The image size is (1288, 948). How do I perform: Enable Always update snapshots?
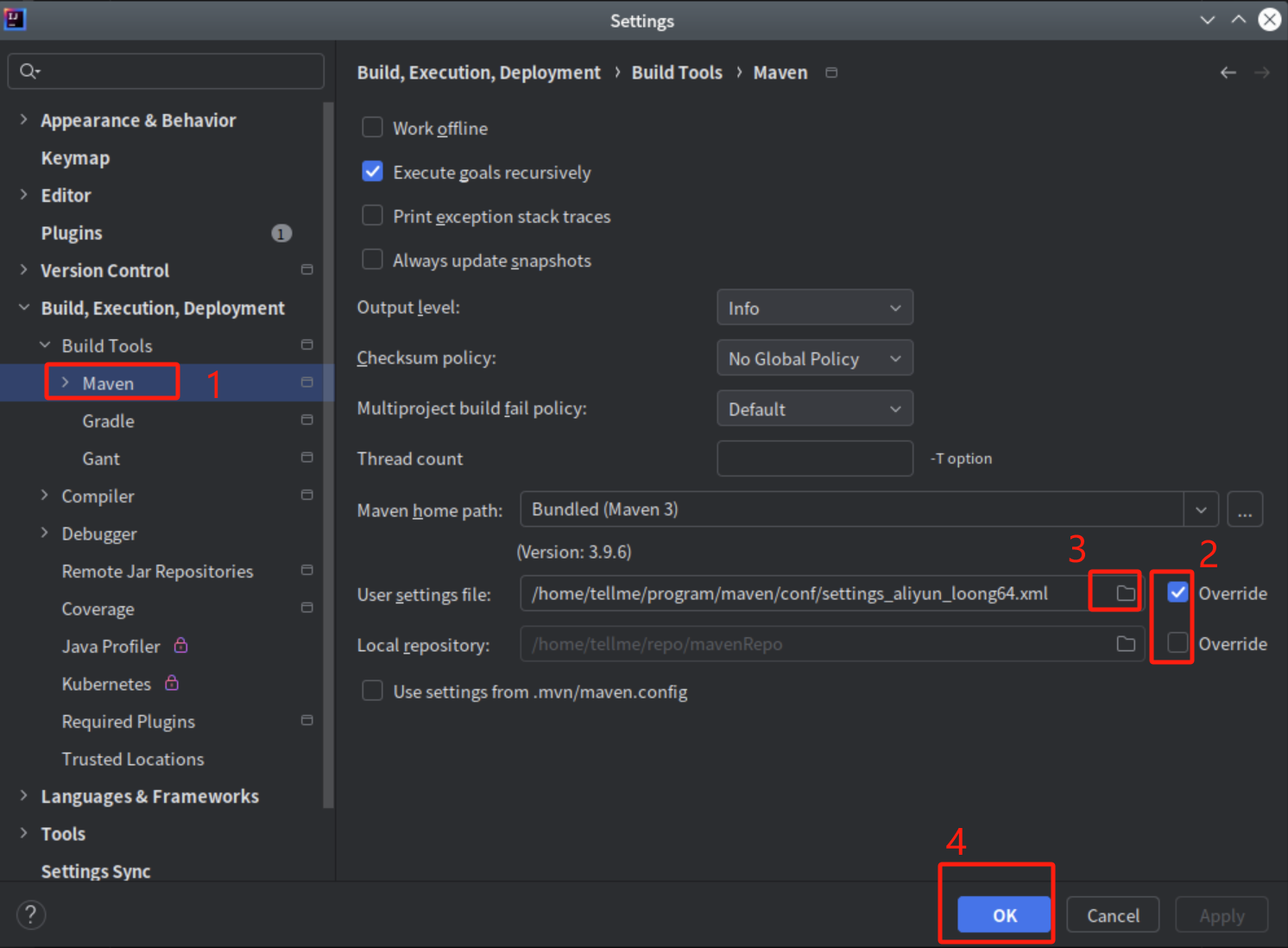click(372, 260)
